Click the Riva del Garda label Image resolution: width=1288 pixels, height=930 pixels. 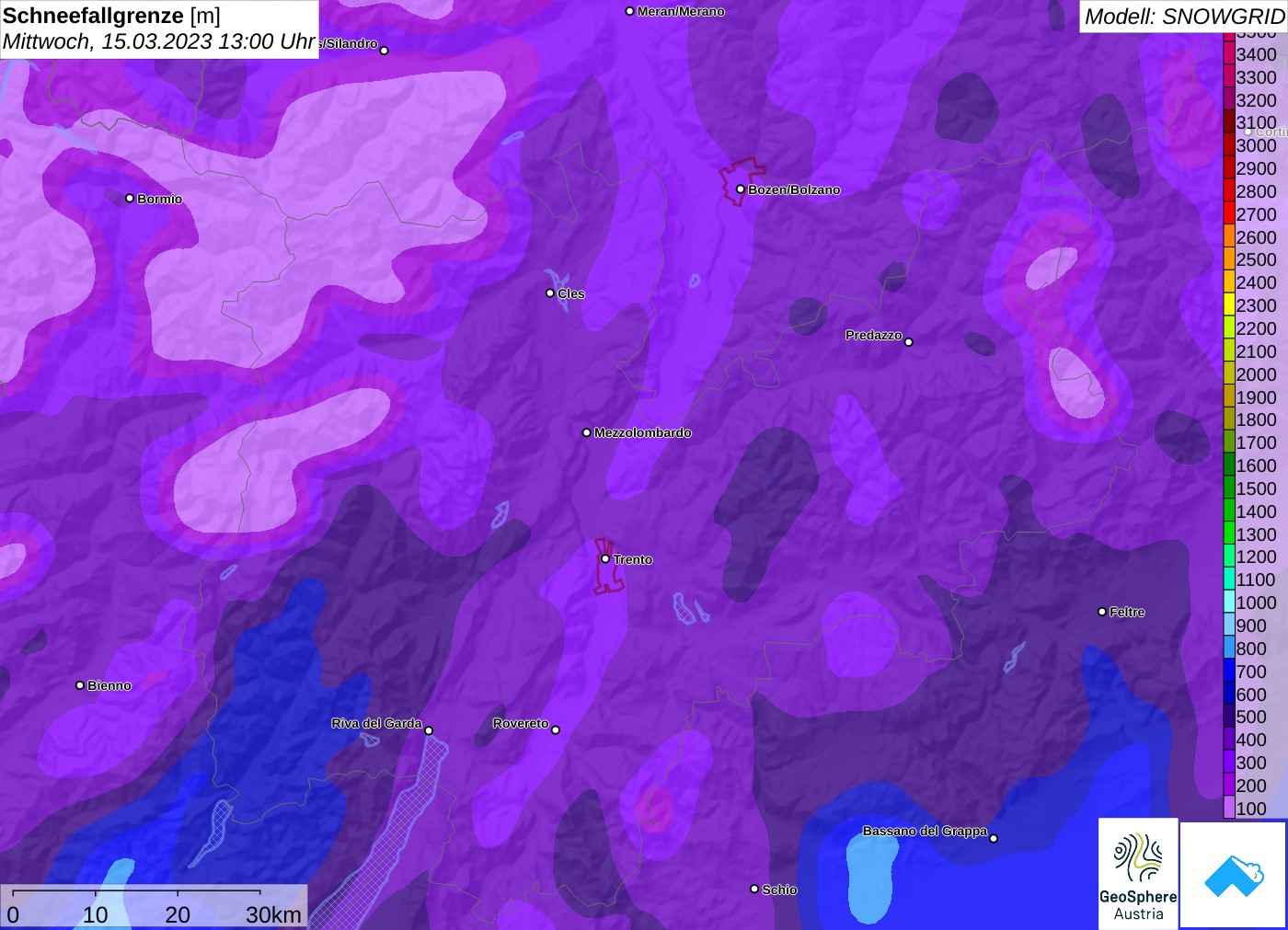click(x=376, y=723)
